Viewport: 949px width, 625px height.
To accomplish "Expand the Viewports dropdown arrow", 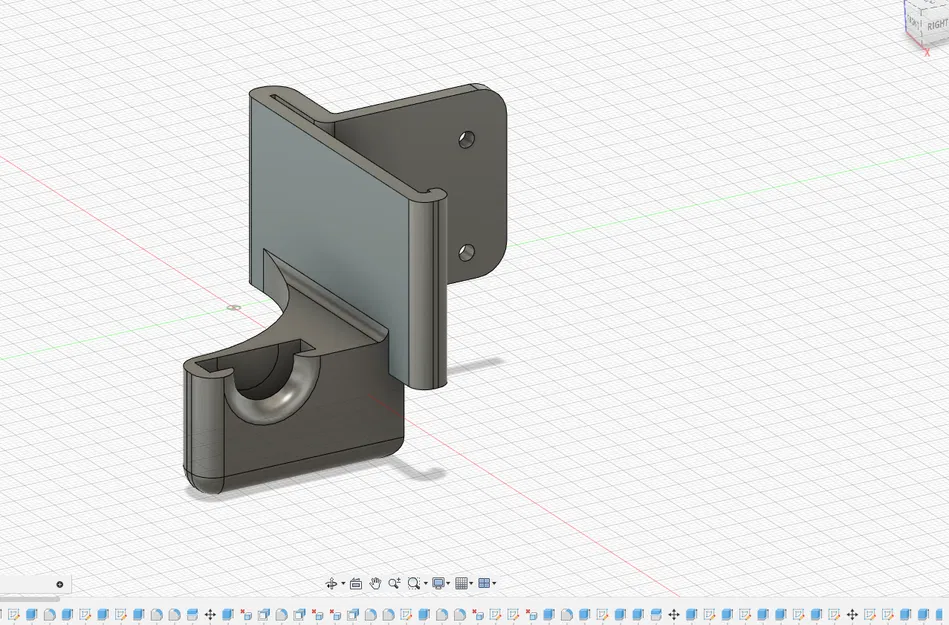I will 493,583.
